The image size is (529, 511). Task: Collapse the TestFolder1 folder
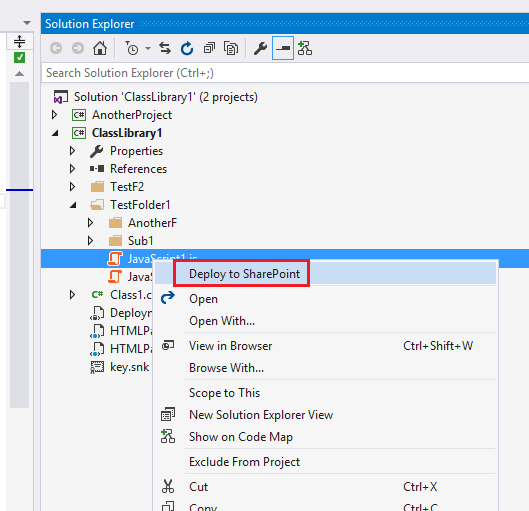click(x=73, y=205)
